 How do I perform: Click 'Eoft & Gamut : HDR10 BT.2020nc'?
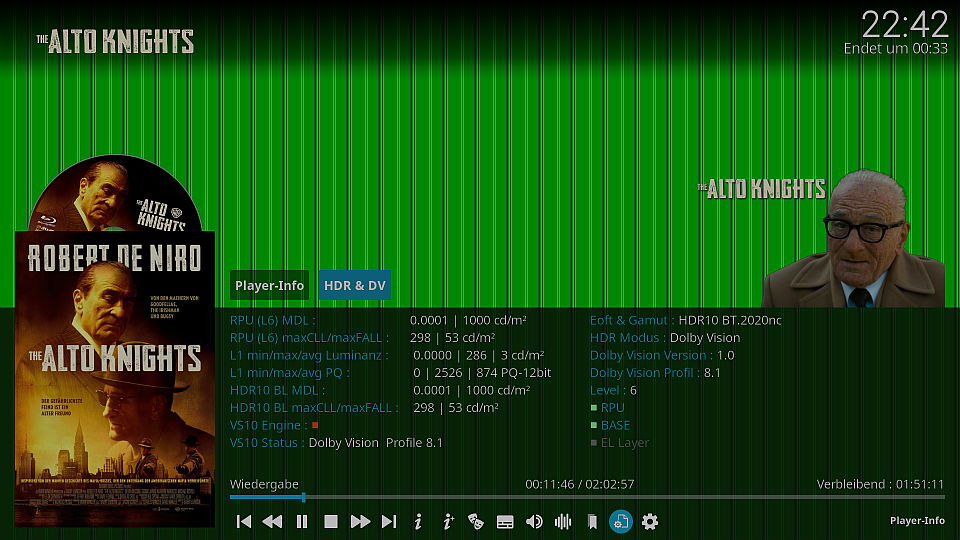pyautogui.click(x=686, y=320)
